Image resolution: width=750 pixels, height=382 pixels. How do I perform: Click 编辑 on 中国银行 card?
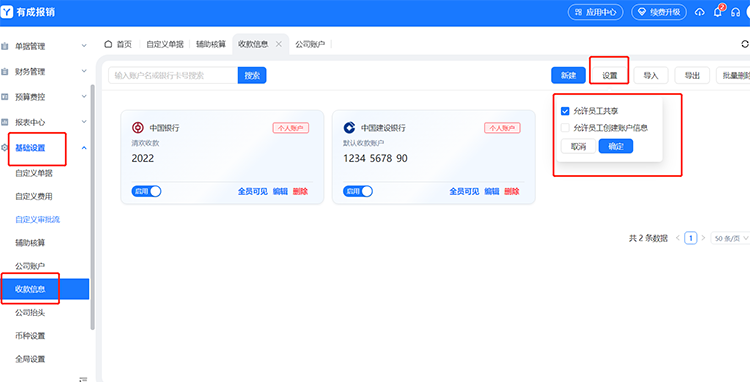[280, 191]
